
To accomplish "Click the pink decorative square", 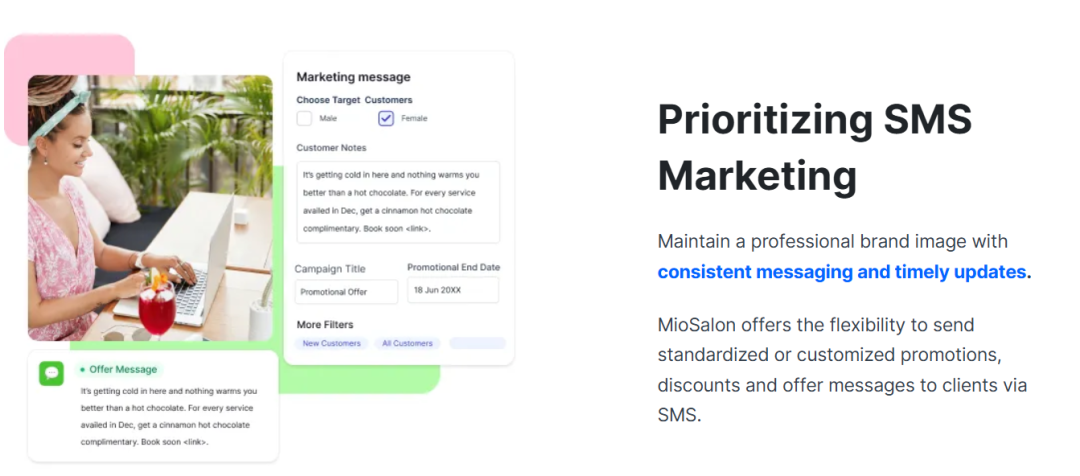I will point(70,55).
